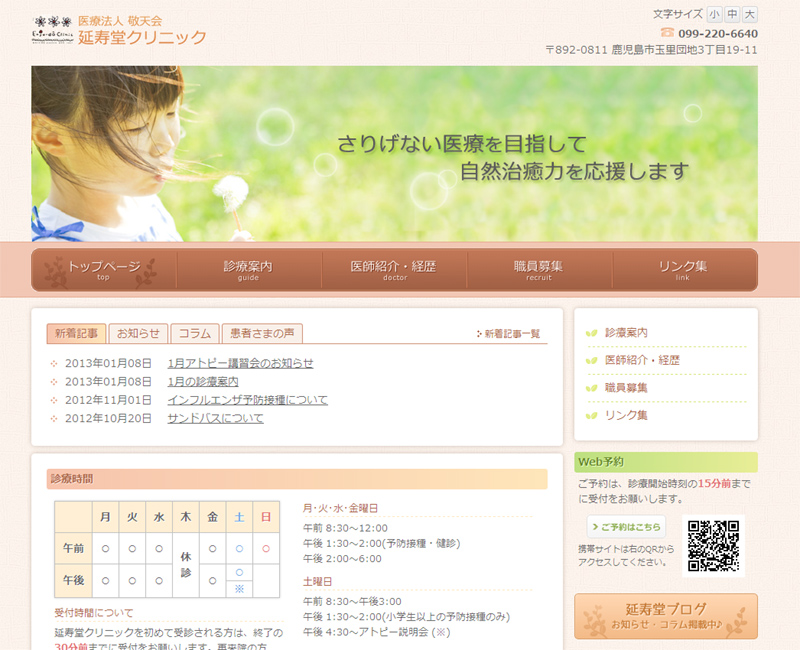800x650 pixels.
Task: Click the sidebar 医師紹介・経歴 link
Action: [x=642, y=360]
